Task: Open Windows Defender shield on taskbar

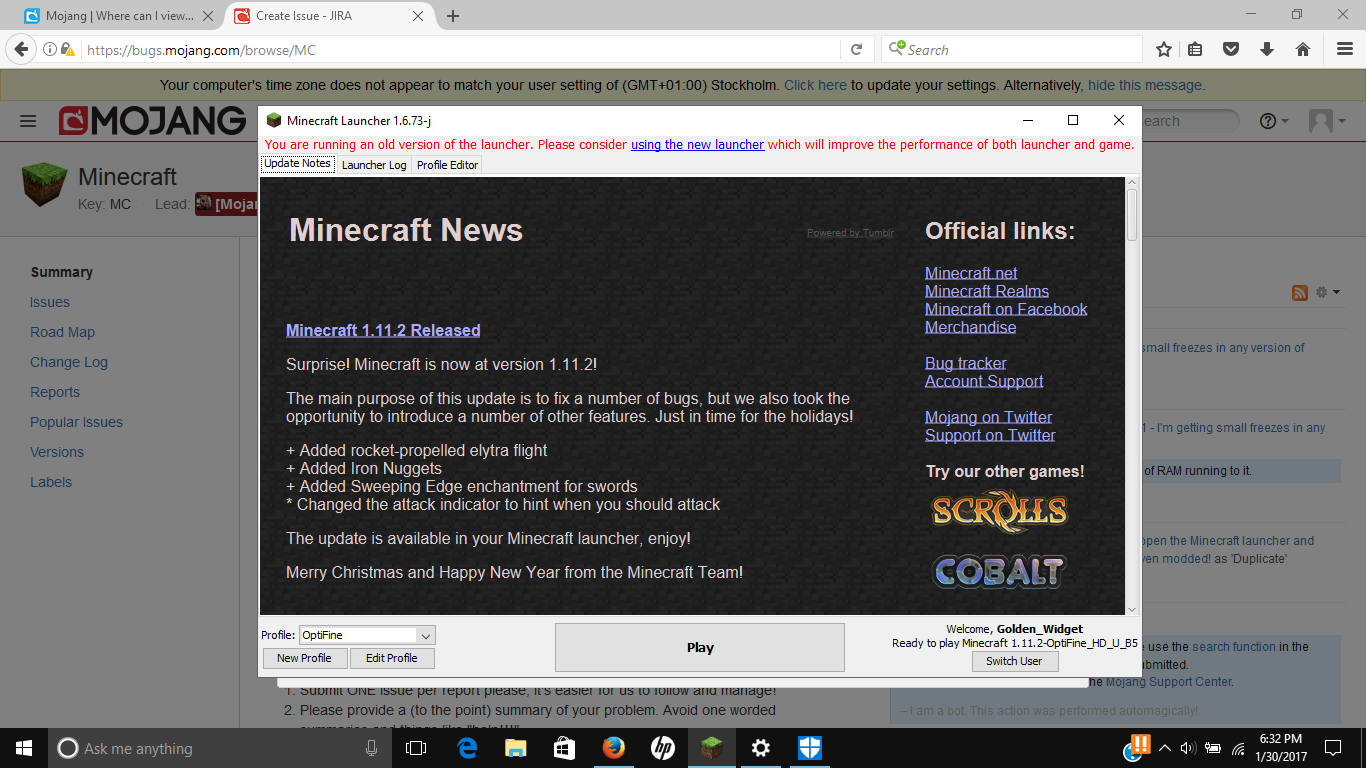Action: coord(809,748)
